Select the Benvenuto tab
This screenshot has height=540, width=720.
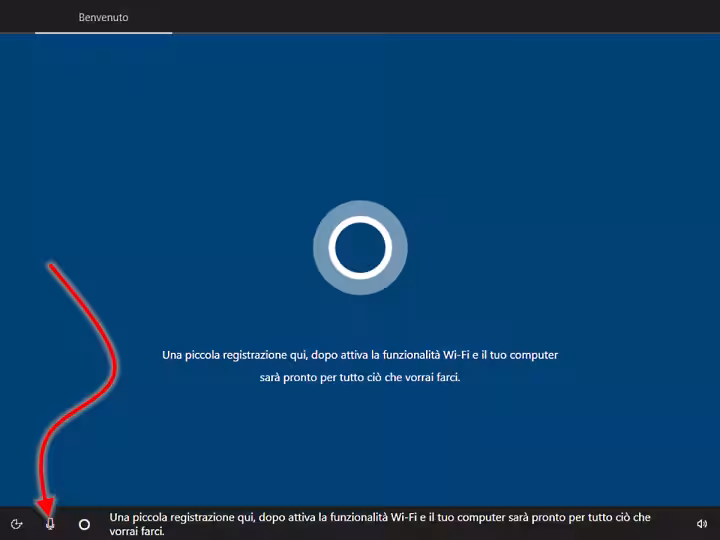point(103,17)
